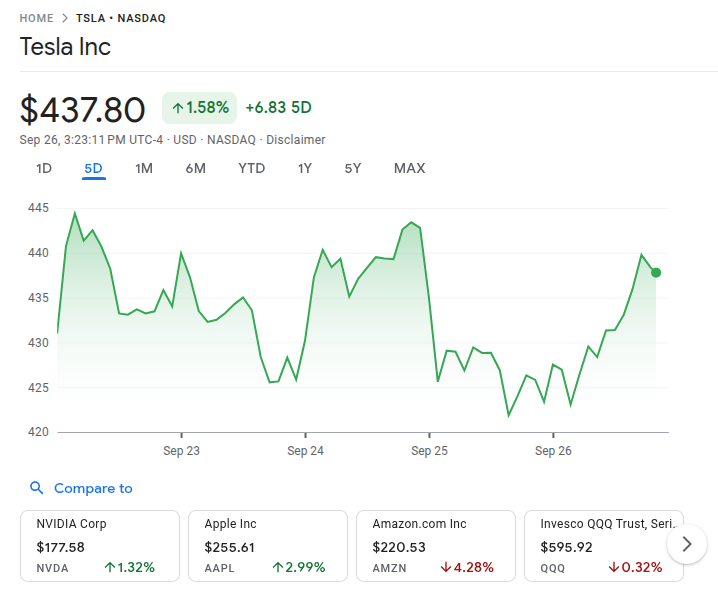Screen dimensions: 718x594
Task: Switch chart to 6M range
Action: (x=196, y=169)
